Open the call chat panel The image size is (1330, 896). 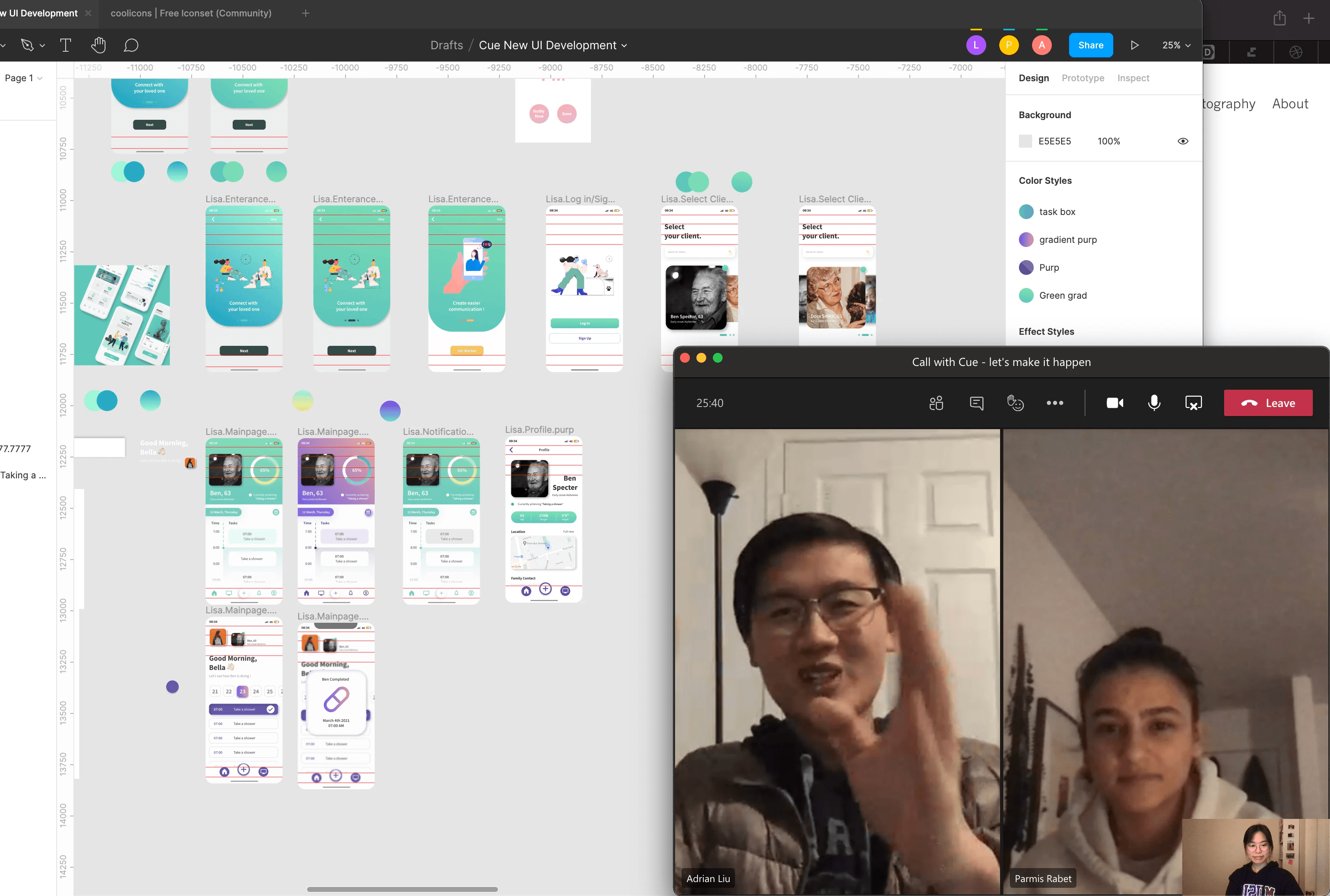(976, 403)
